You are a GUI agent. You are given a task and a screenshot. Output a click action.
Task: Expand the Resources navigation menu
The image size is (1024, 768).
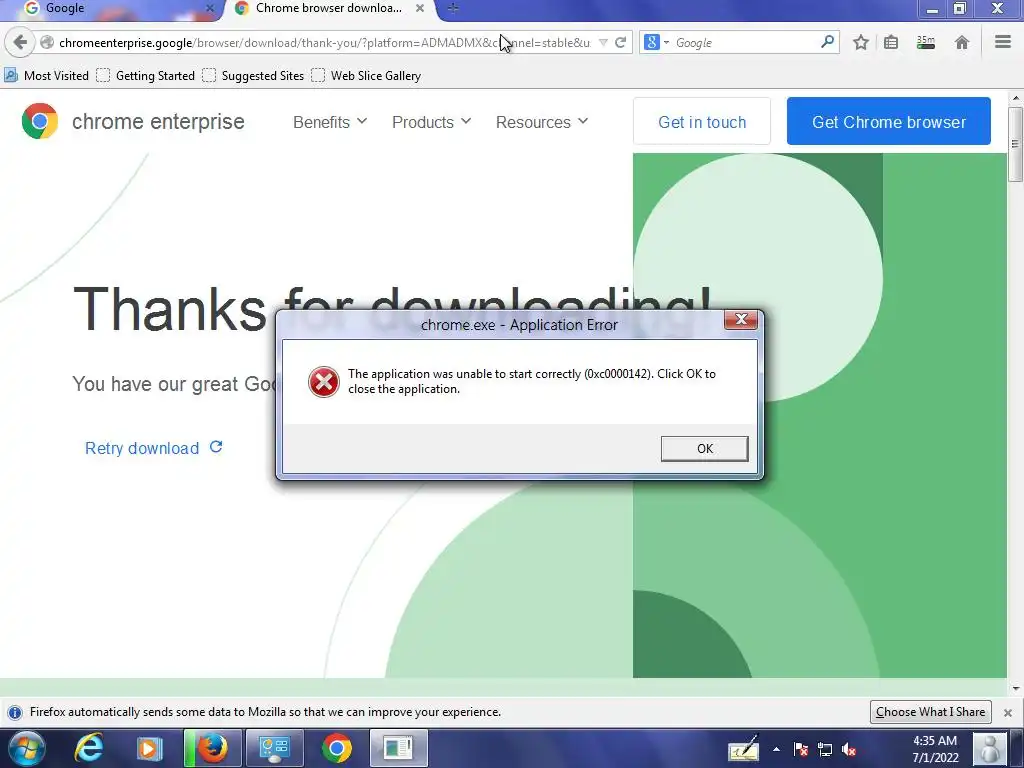click(x=541, y=122)
